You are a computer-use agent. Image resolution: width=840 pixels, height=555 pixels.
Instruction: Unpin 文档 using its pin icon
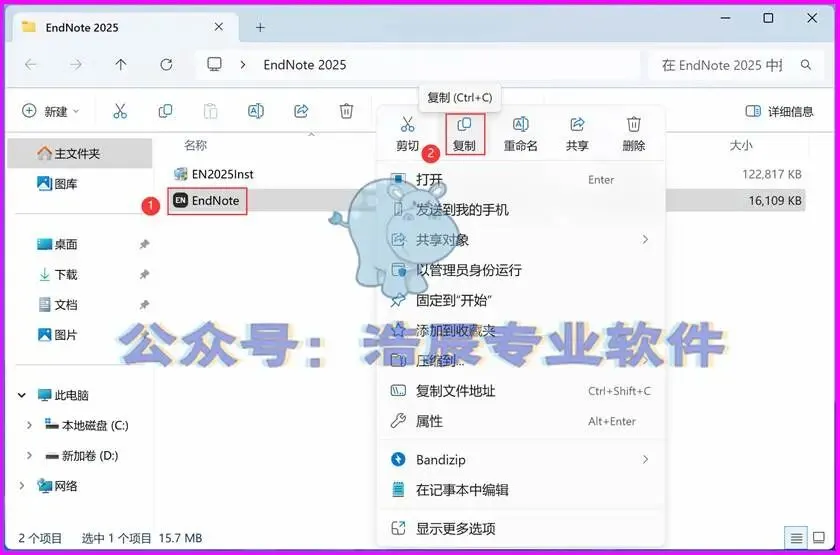(x=144, y=305)
